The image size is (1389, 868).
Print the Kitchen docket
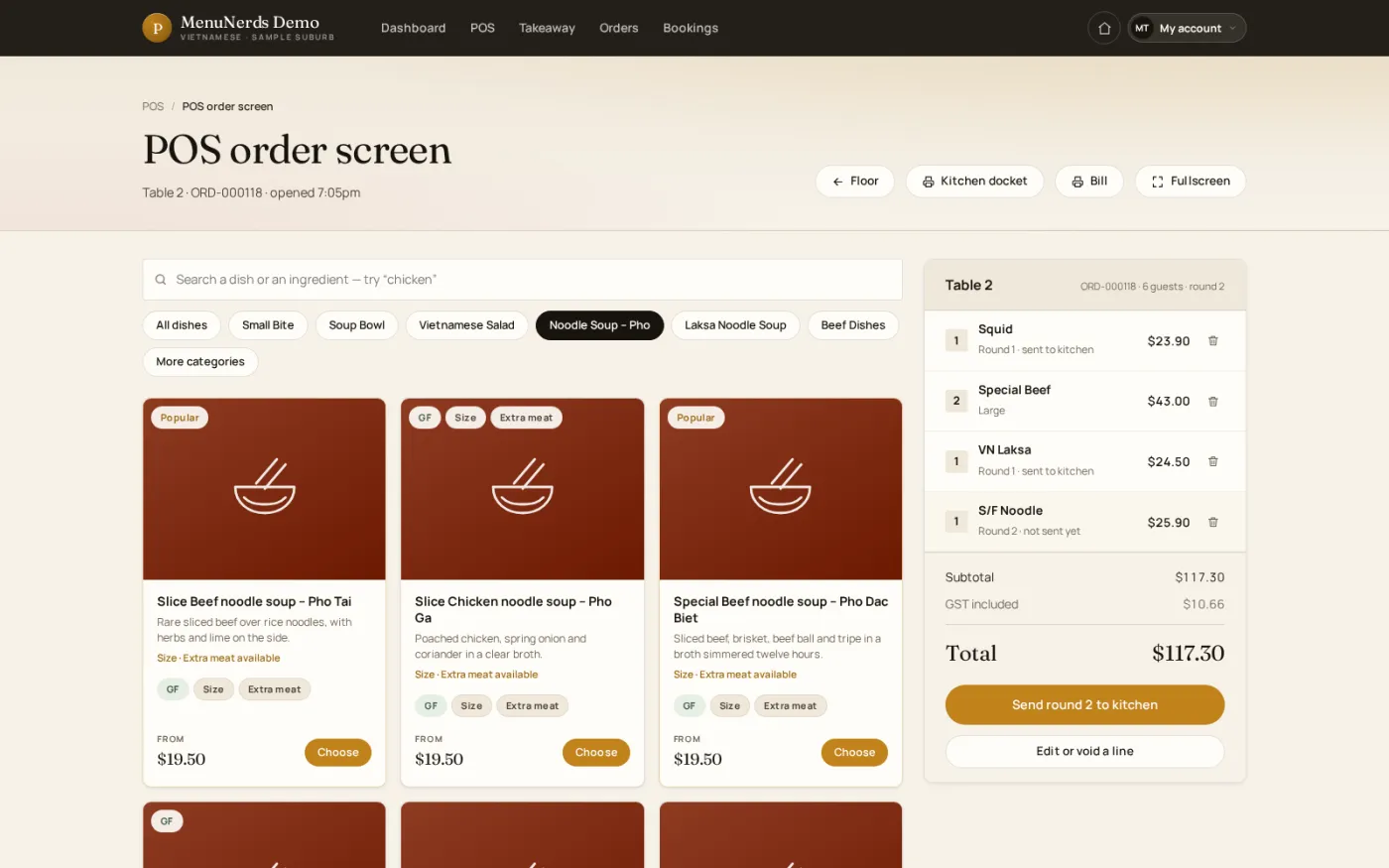974,182
